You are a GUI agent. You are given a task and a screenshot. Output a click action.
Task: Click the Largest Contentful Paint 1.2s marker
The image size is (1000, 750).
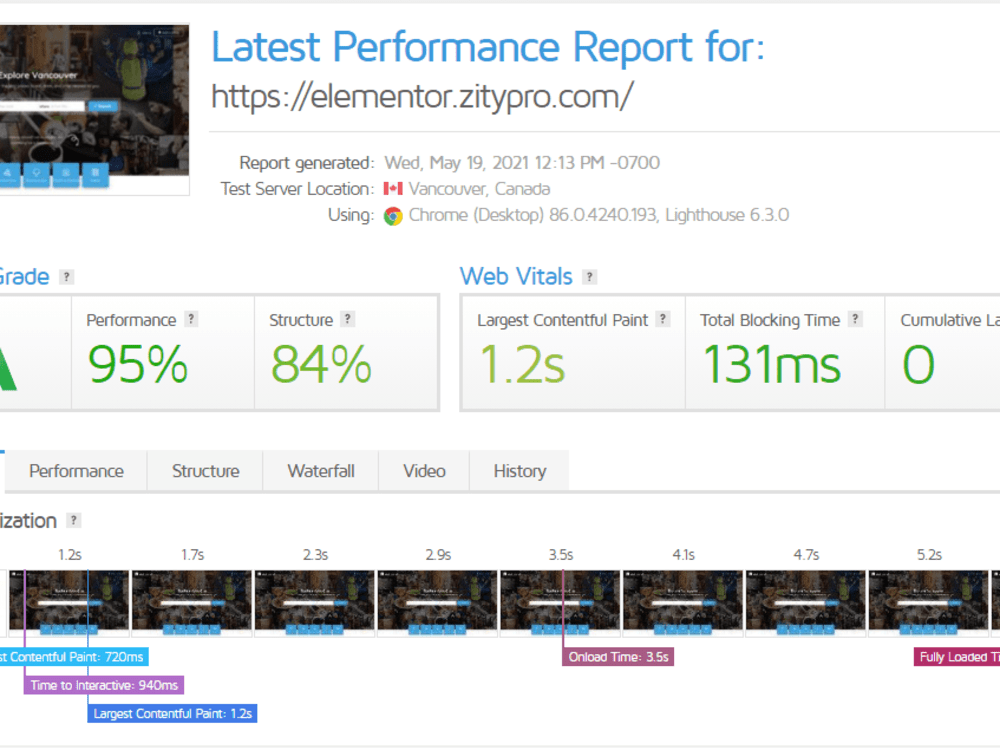[172, 714]
